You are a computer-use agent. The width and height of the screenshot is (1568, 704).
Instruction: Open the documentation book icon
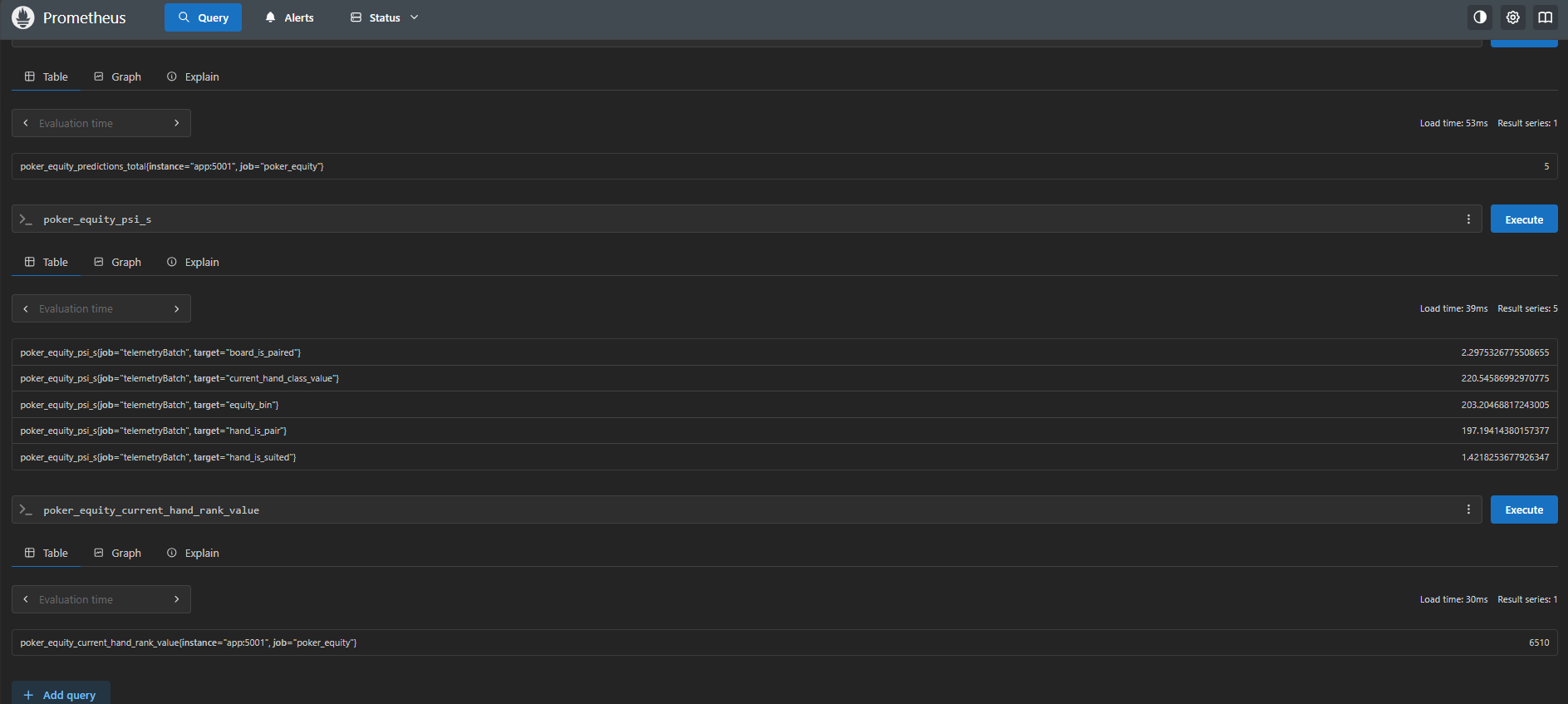point(1545,17)
